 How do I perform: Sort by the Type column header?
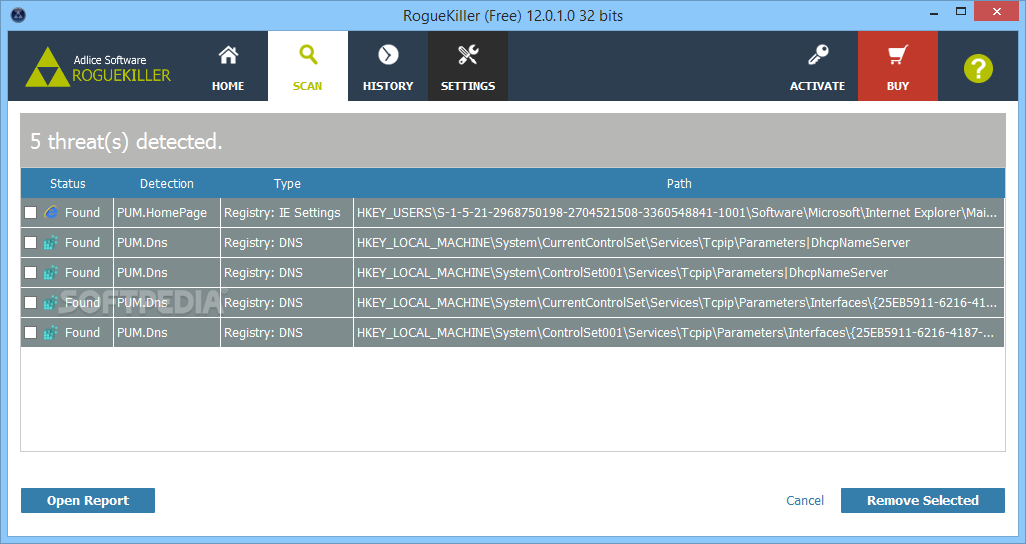287,183
